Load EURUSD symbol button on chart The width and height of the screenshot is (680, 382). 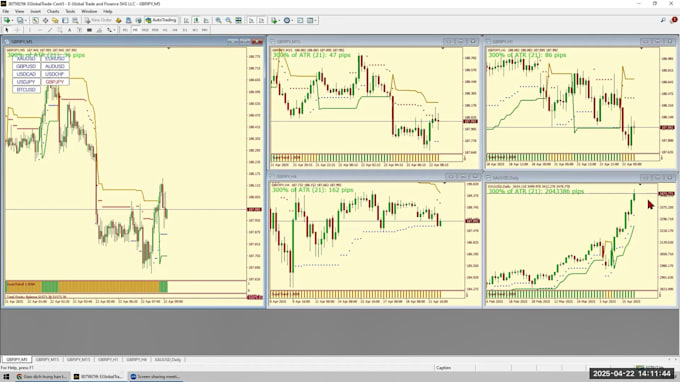point(55,59)
